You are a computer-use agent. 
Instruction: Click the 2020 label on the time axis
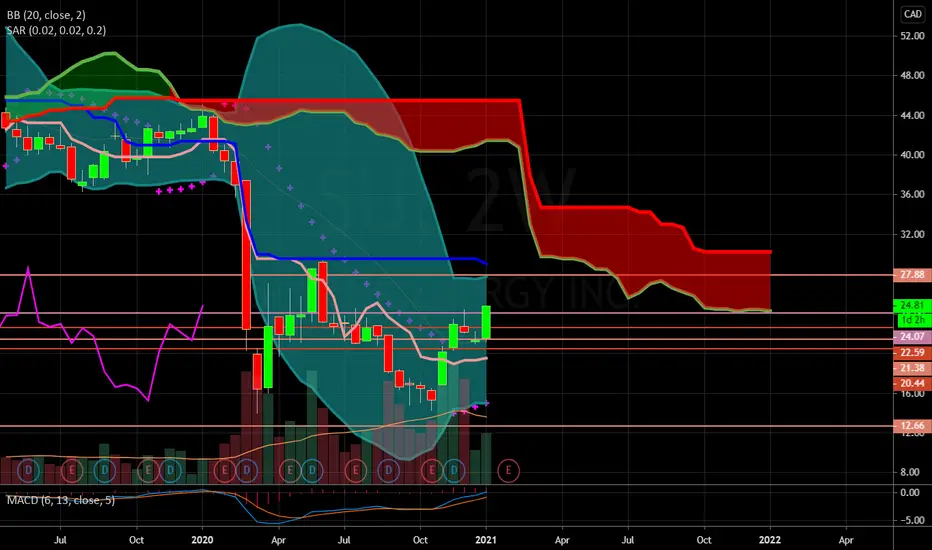point(202,540)
